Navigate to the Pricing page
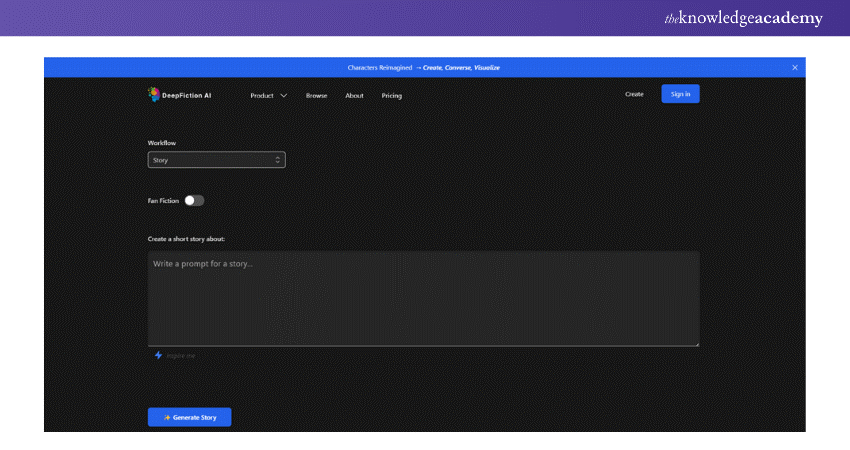The width and height of the screenshot is (850, 450). [x=392, y=95]
